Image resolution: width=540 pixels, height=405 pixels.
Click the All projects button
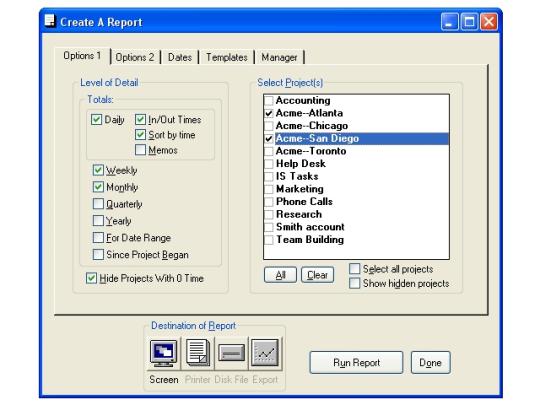(280, 275)
